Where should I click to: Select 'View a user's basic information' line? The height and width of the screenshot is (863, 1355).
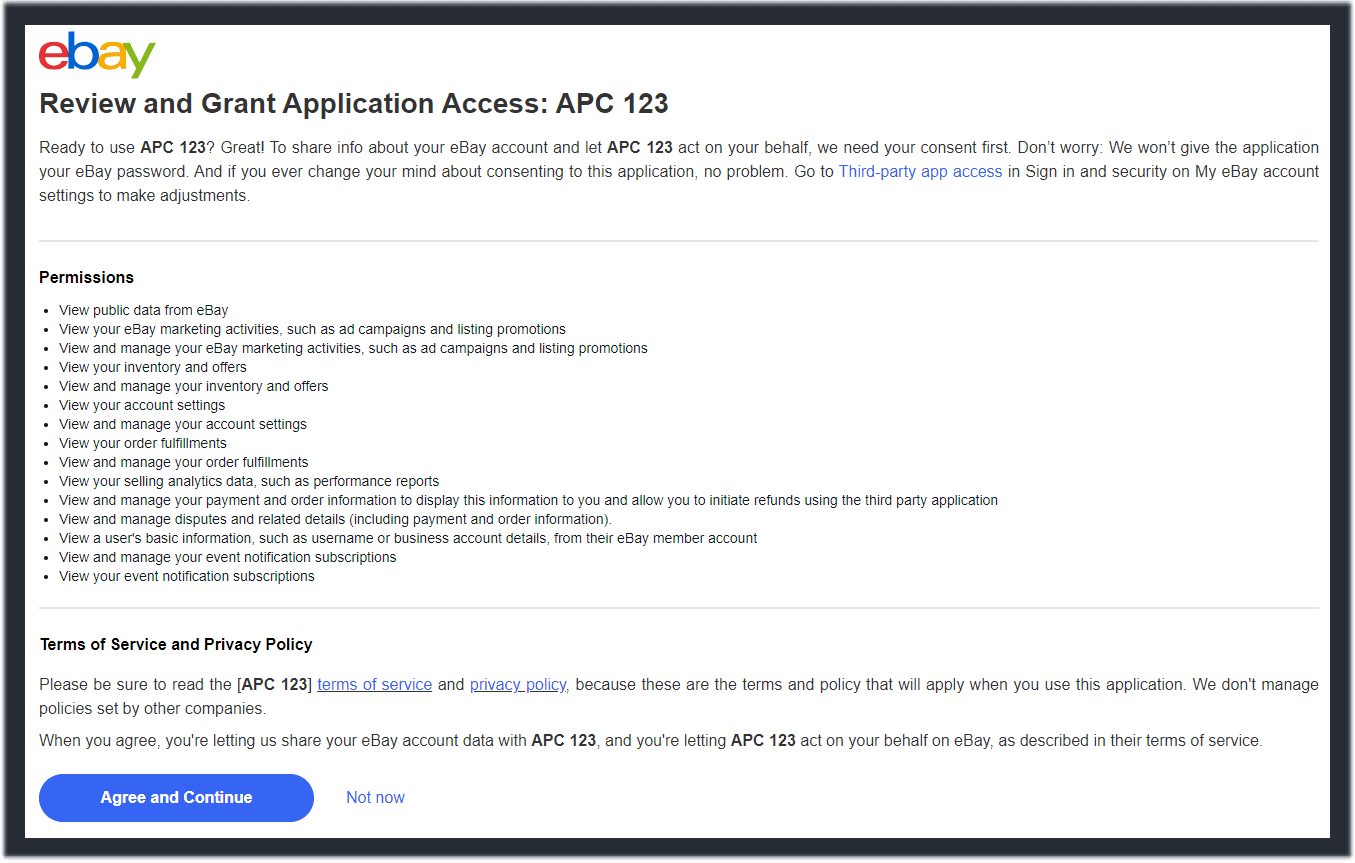click(408, 539)
